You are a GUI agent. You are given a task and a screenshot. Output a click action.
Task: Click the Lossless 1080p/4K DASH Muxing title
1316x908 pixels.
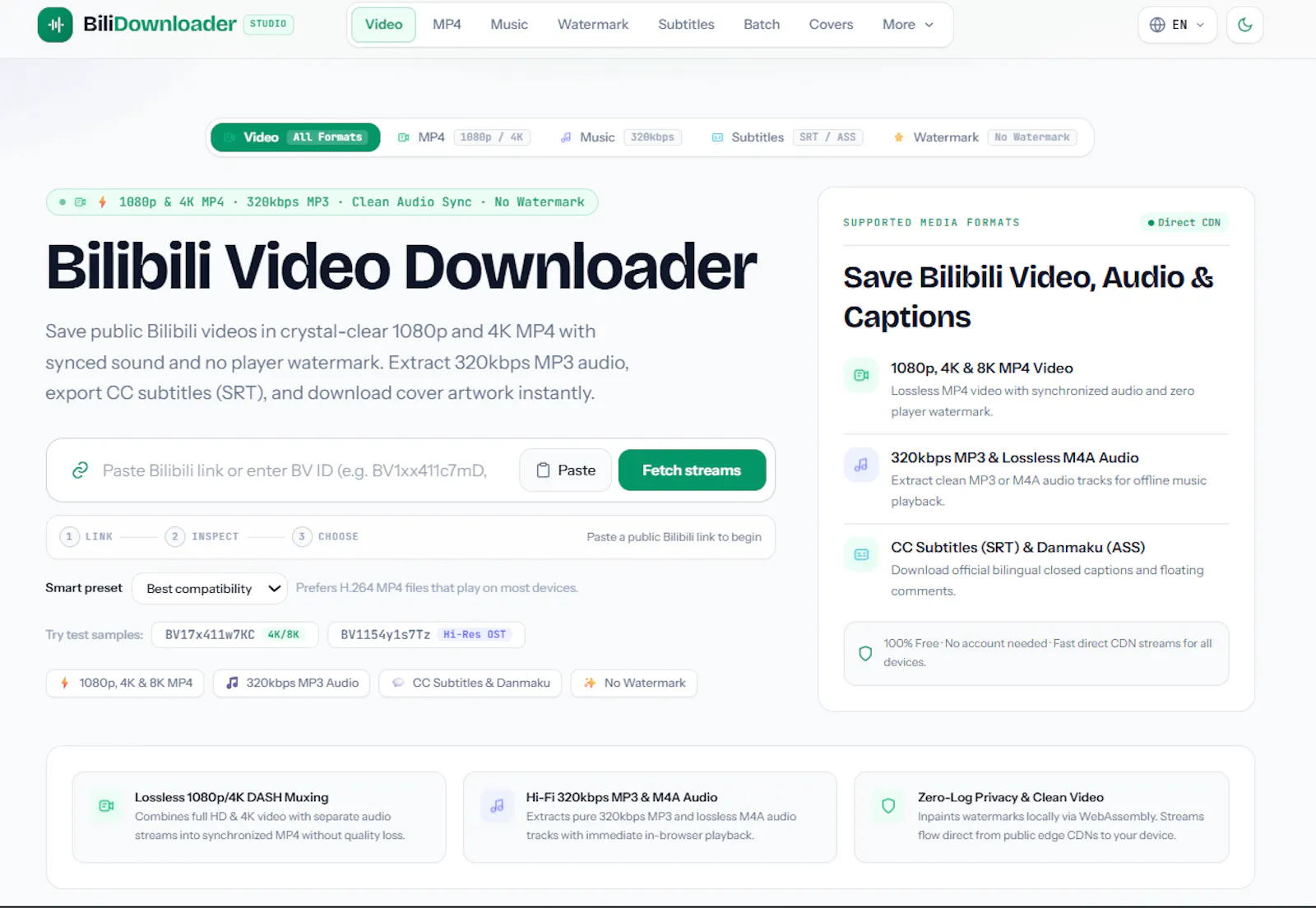pos(231,798)
